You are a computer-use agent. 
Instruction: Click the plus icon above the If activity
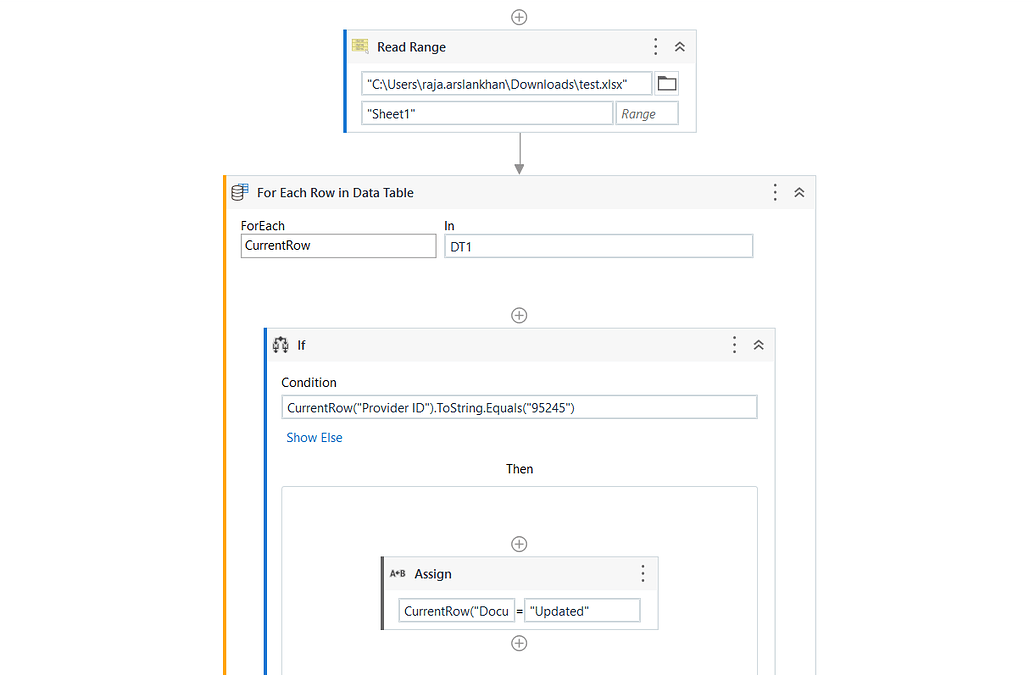pos(519,315)
